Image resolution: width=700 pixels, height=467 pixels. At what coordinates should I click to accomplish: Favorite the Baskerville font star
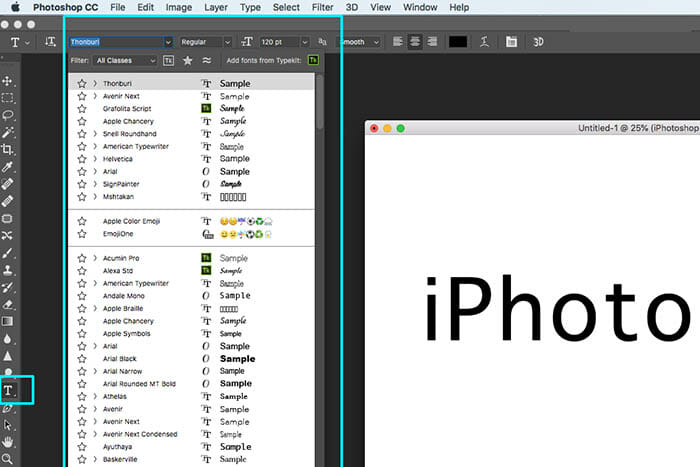click(82, 459)
